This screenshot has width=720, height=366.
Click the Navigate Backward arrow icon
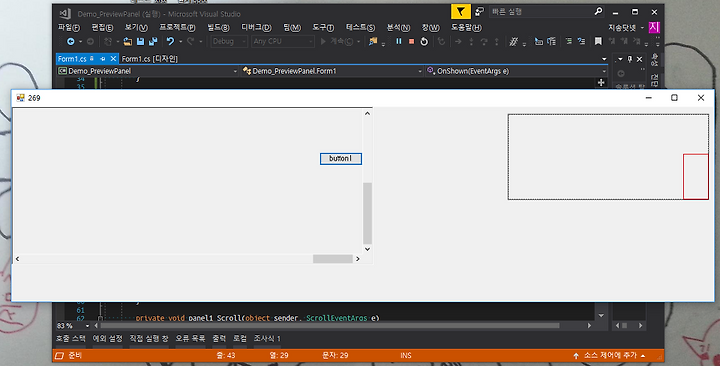(71, 41)
